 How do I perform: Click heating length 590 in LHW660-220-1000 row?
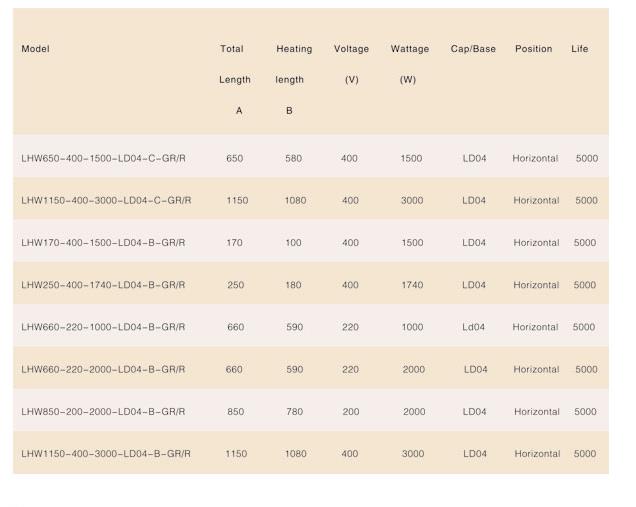pos(294,327)
